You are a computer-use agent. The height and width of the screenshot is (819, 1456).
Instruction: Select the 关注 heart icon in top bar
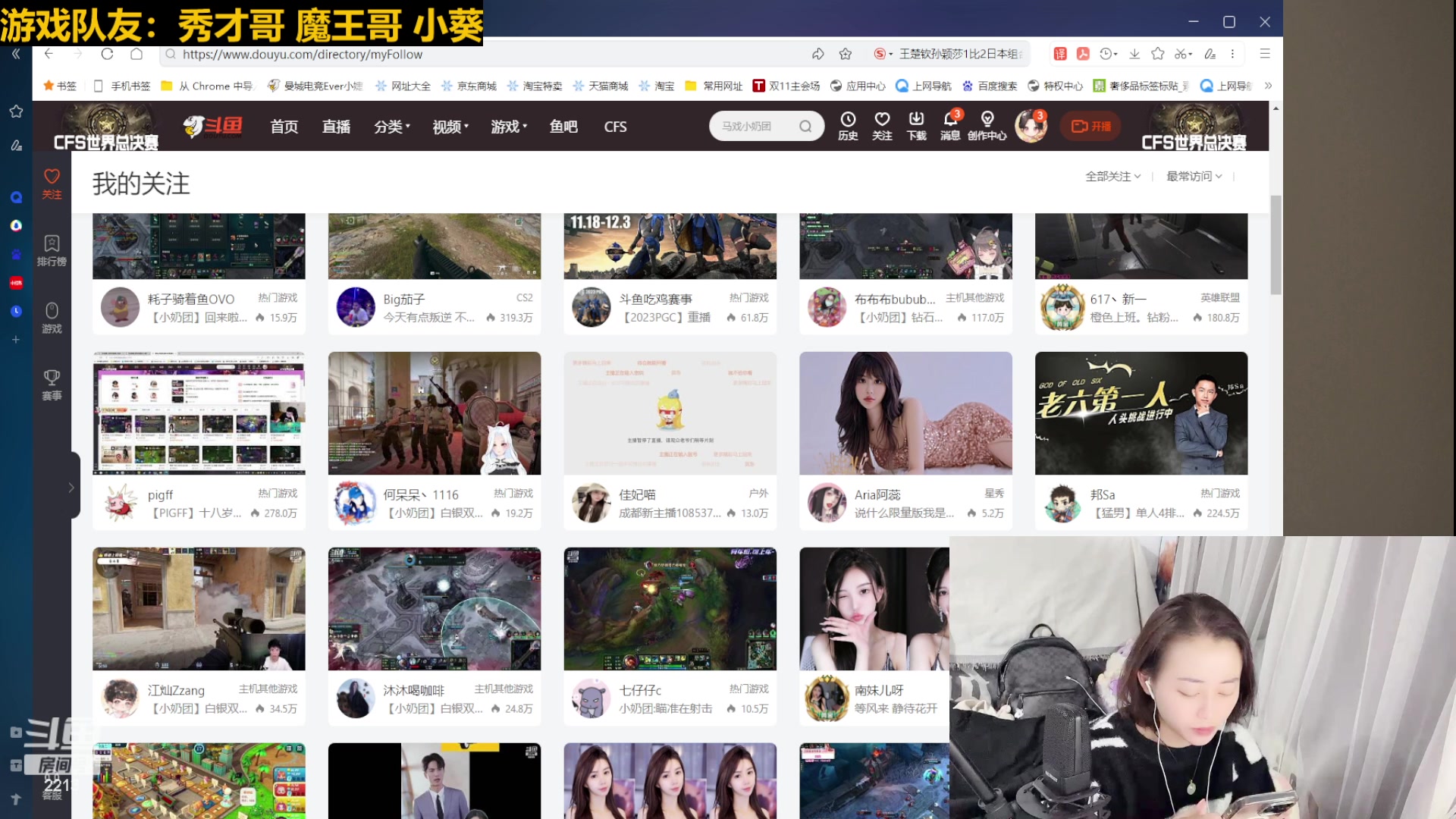point(882,126)
